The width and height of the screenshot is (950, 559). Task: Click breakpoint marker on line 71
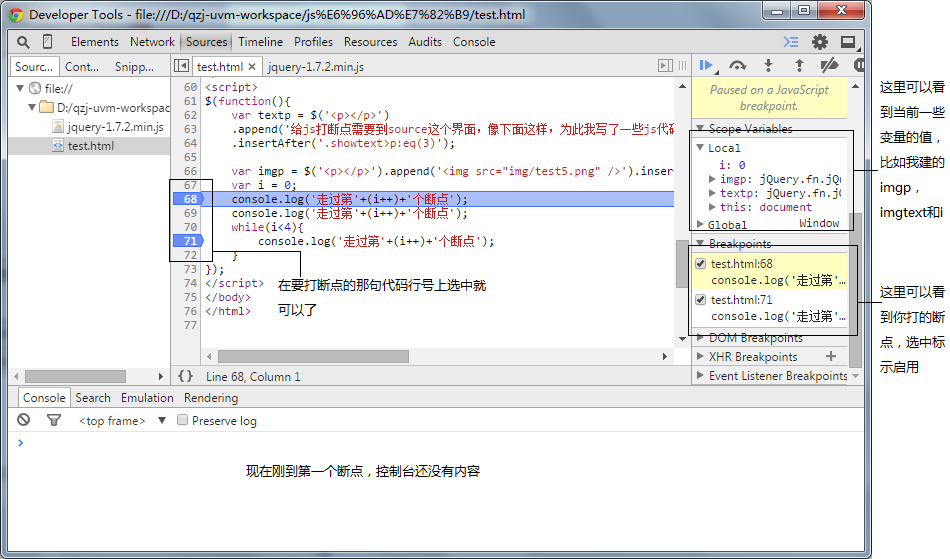[x=188, y=241]
